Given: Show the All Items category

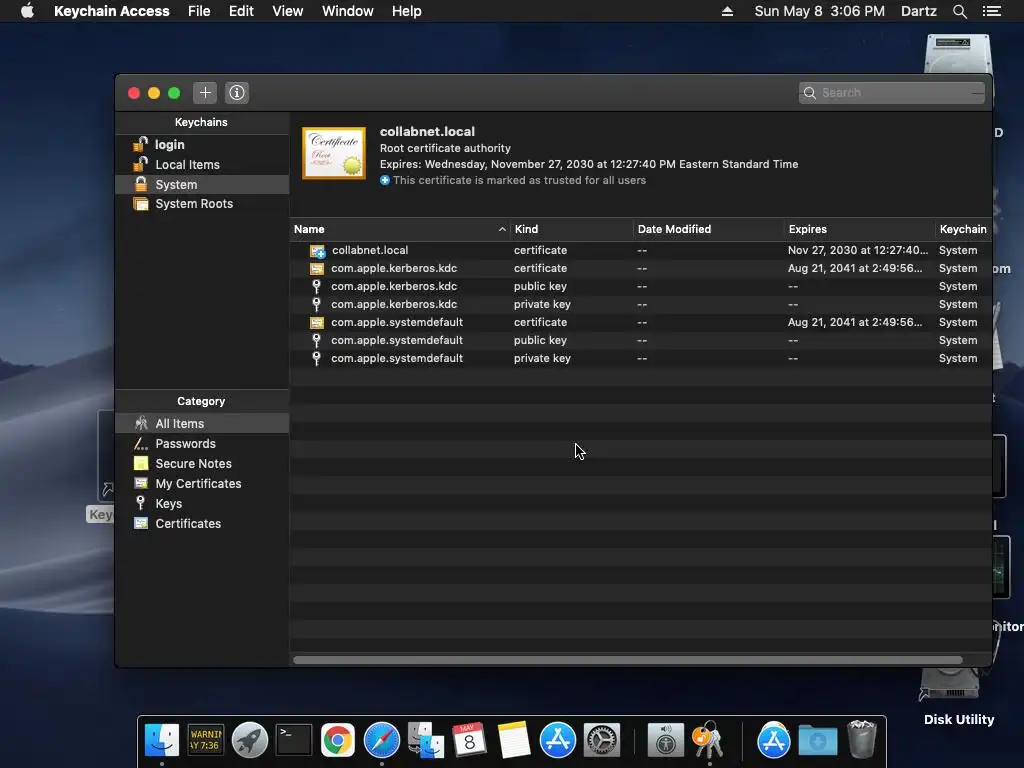Looking at the screenshot, I should coord(202,423).
